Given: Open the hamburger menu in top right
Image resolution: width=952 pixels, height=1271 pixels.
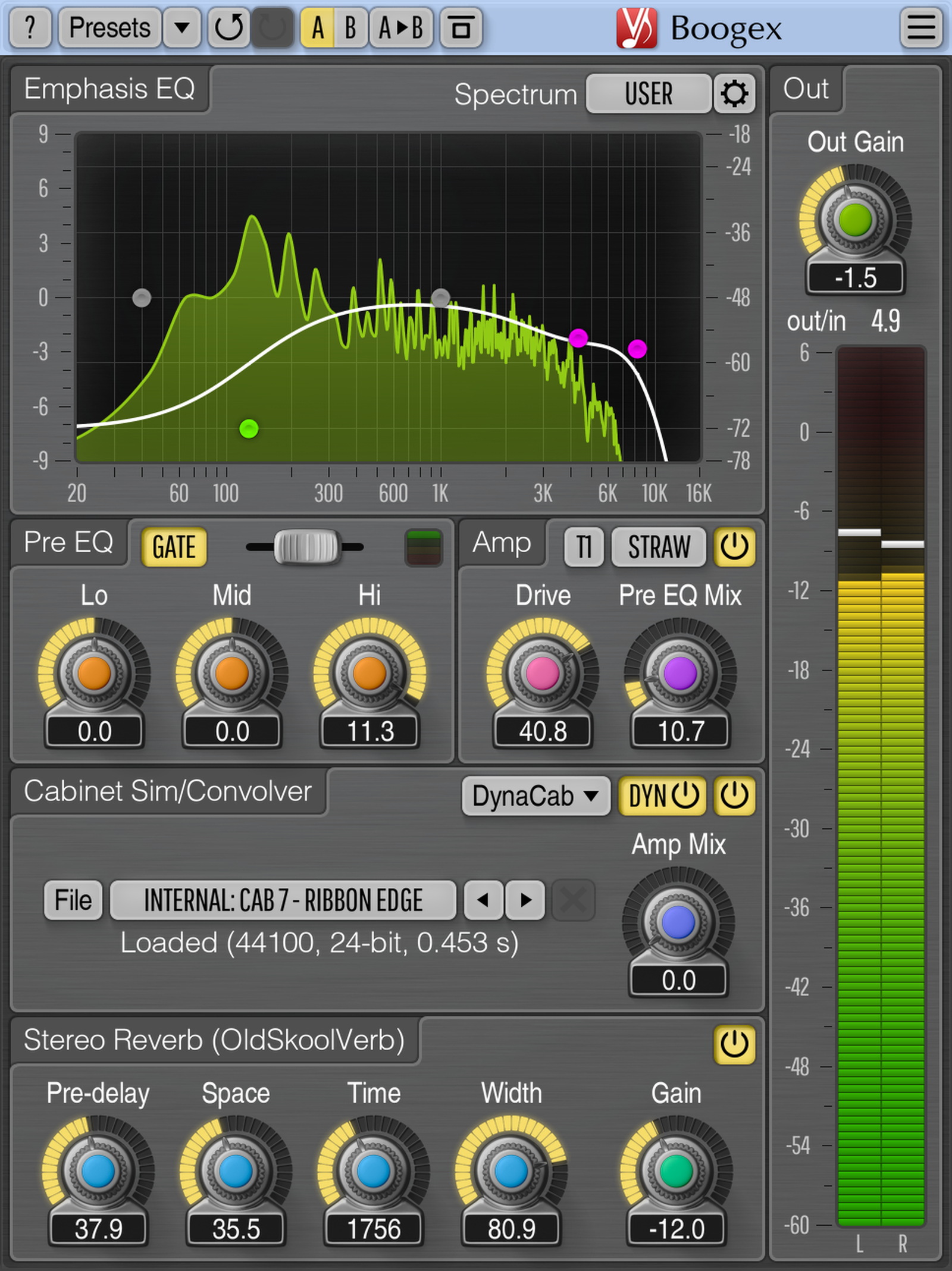Looking at the screenshot, I should coord(920,27).
